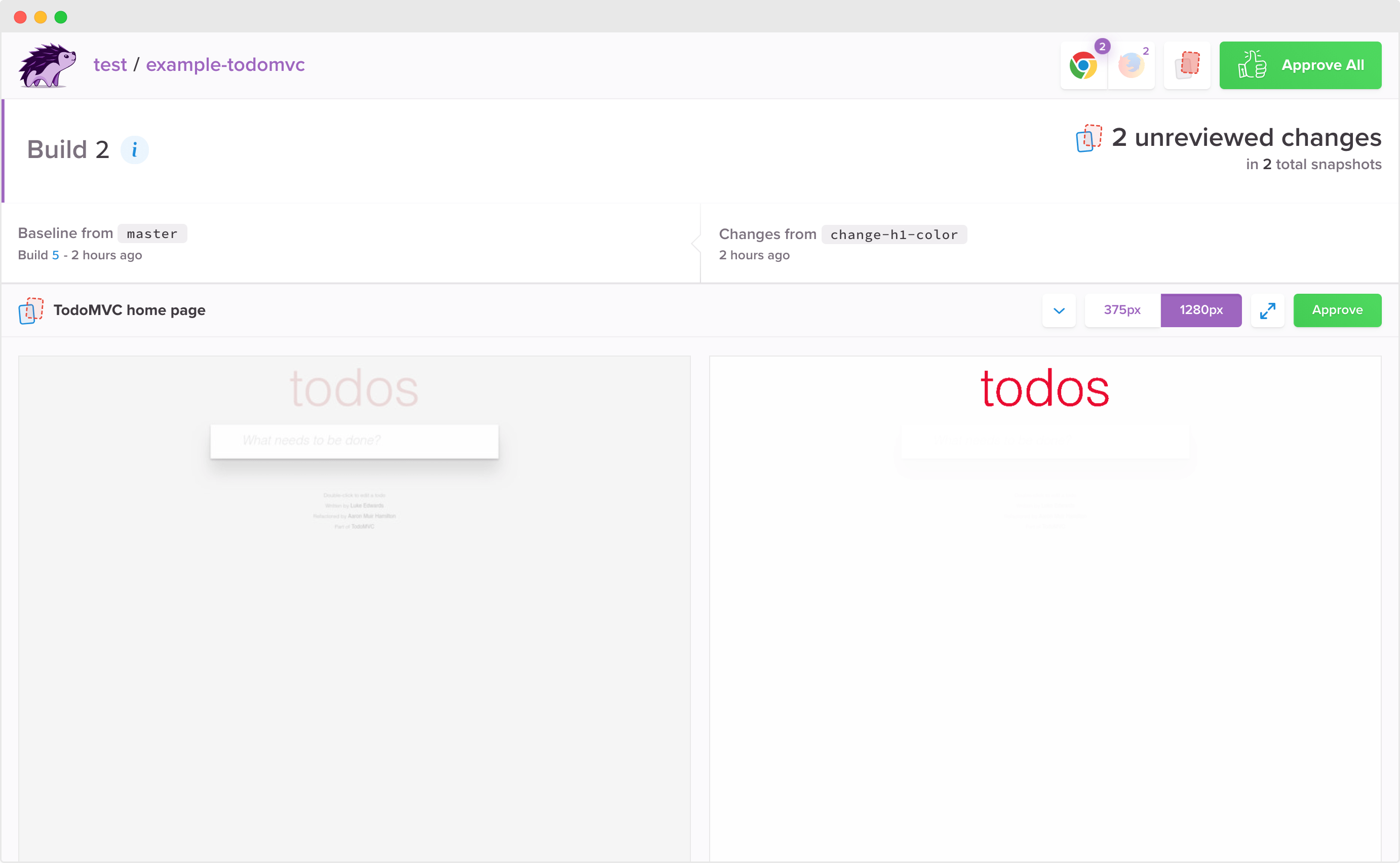
Task: Click the baseline snapshot left panel
Action: pos(354,606)
